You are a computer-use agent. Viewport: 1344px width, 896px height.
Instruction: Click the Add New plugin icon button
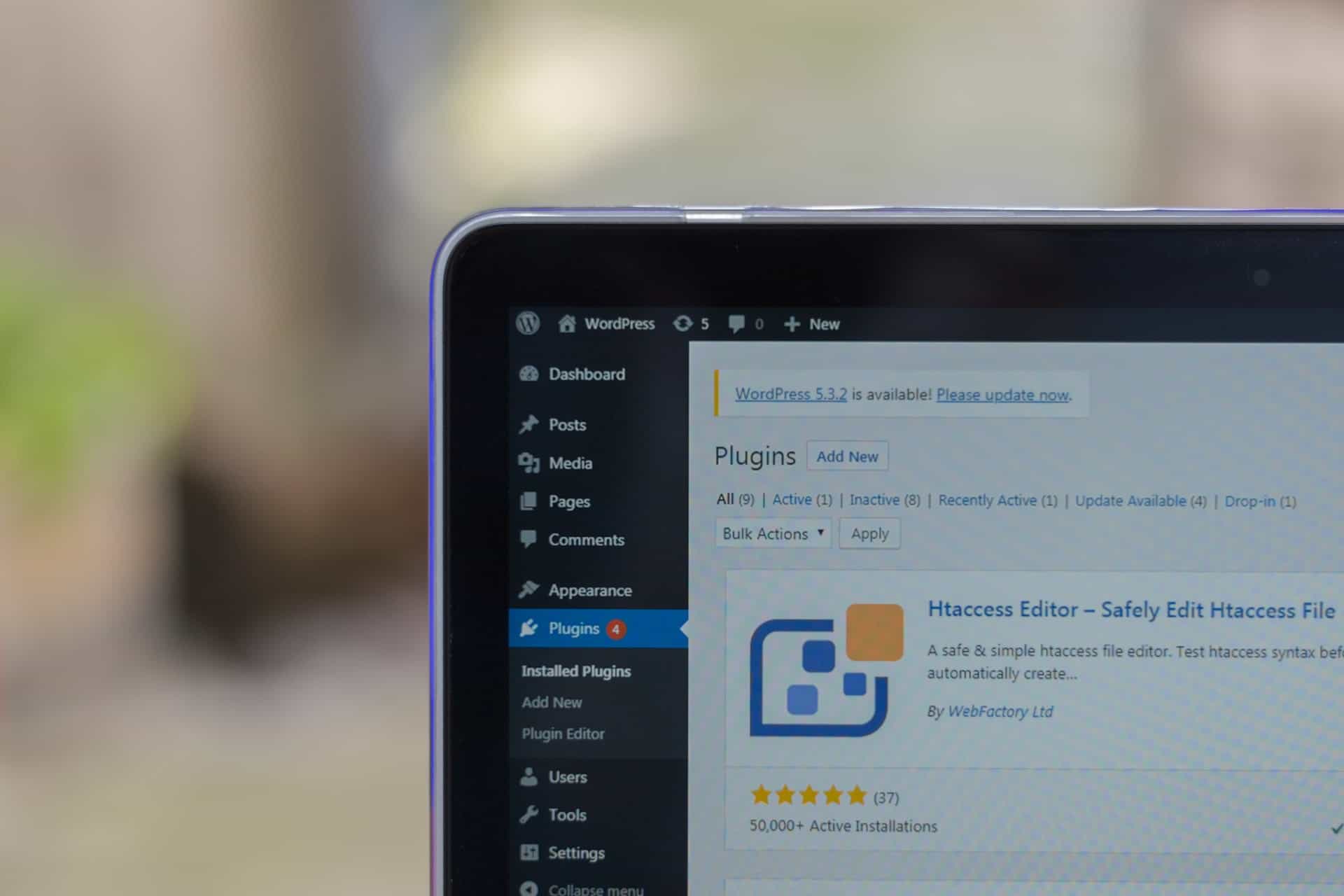846,456
